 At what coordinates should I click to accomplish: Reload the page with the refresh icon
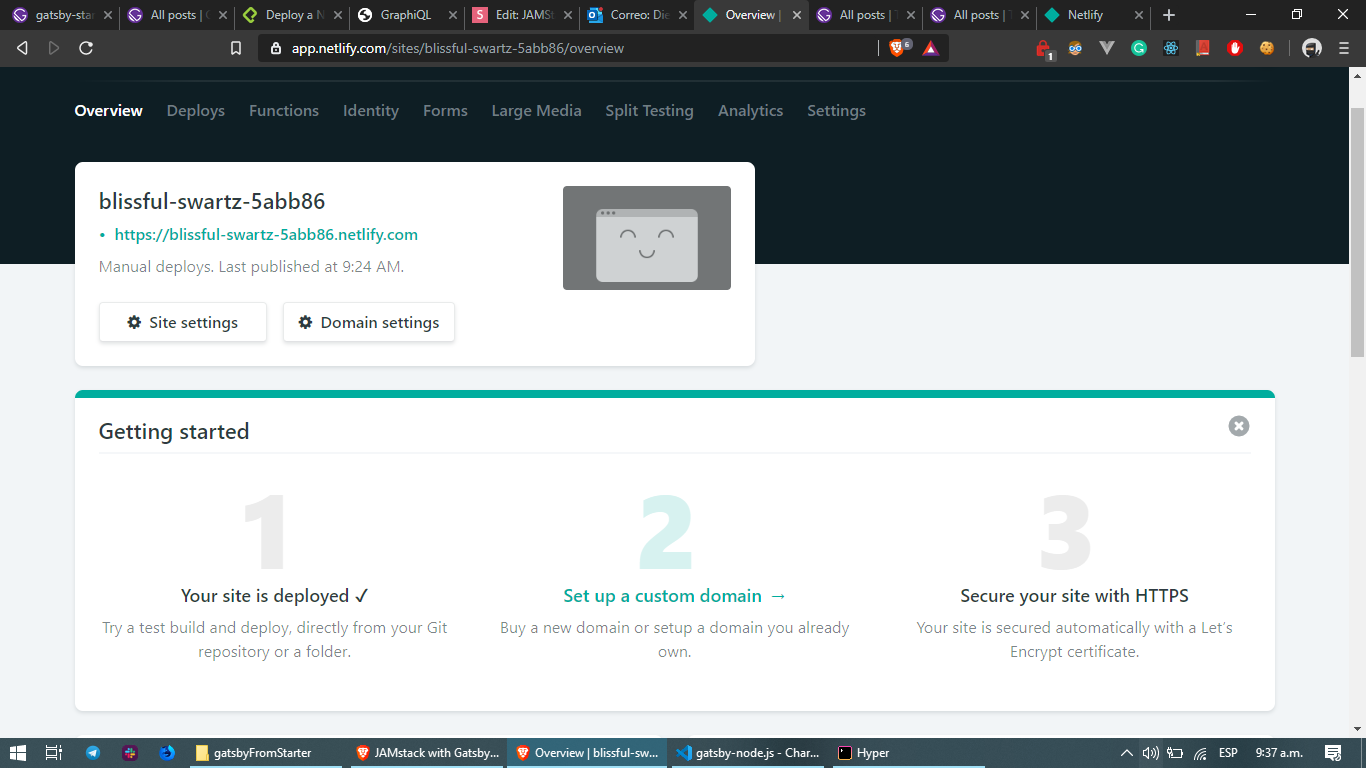coord(86,48)
